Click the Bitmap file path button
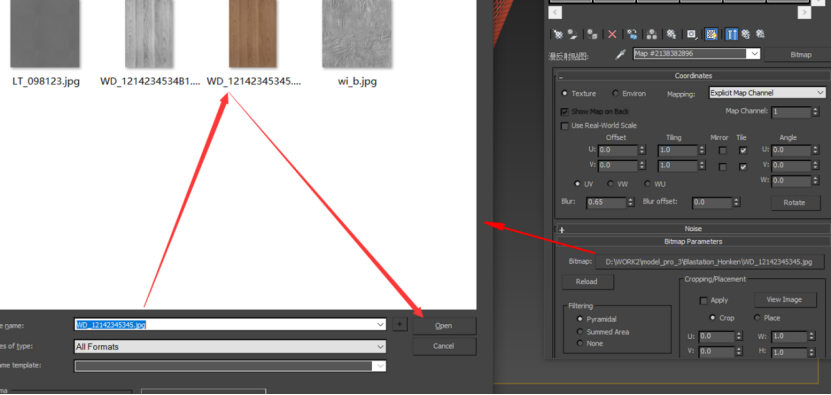Image resolution: width=831 pixels, height=395 pixels. coord(710,262)
